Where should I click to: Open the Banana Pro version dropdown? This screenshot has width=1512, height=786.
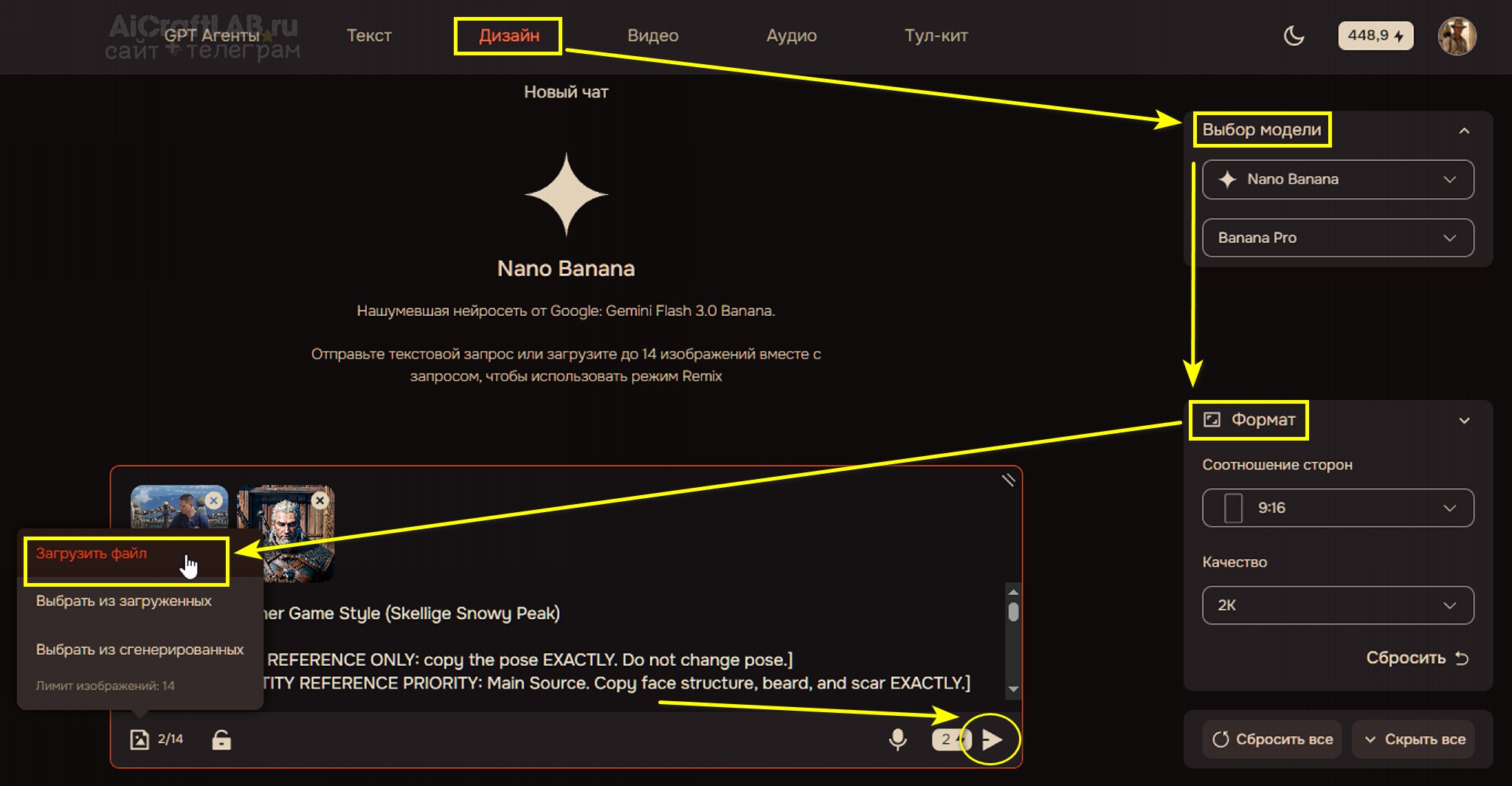tap(1338, 238)
